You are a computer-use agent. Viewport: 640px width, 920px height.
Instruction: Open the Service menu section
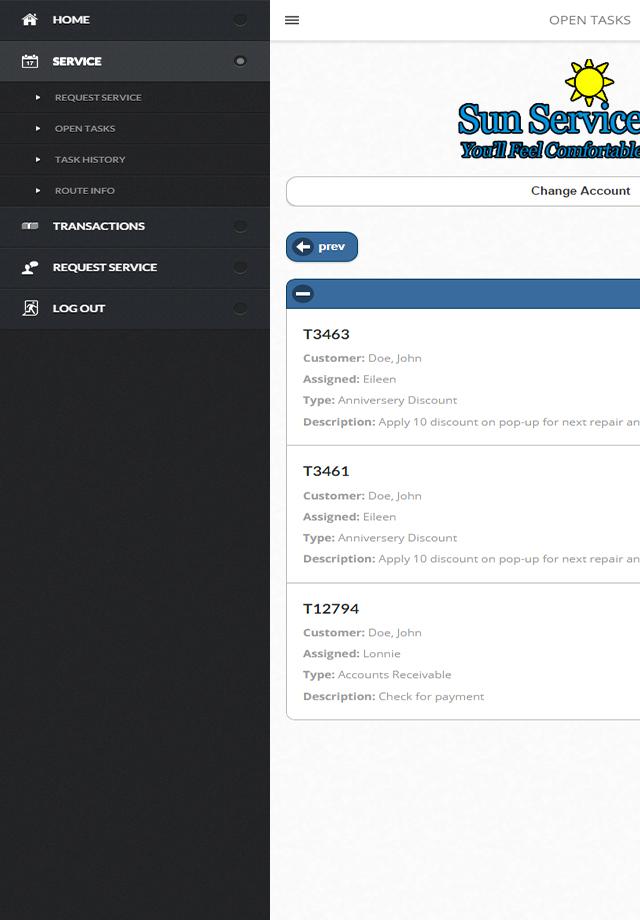[135, 61]
